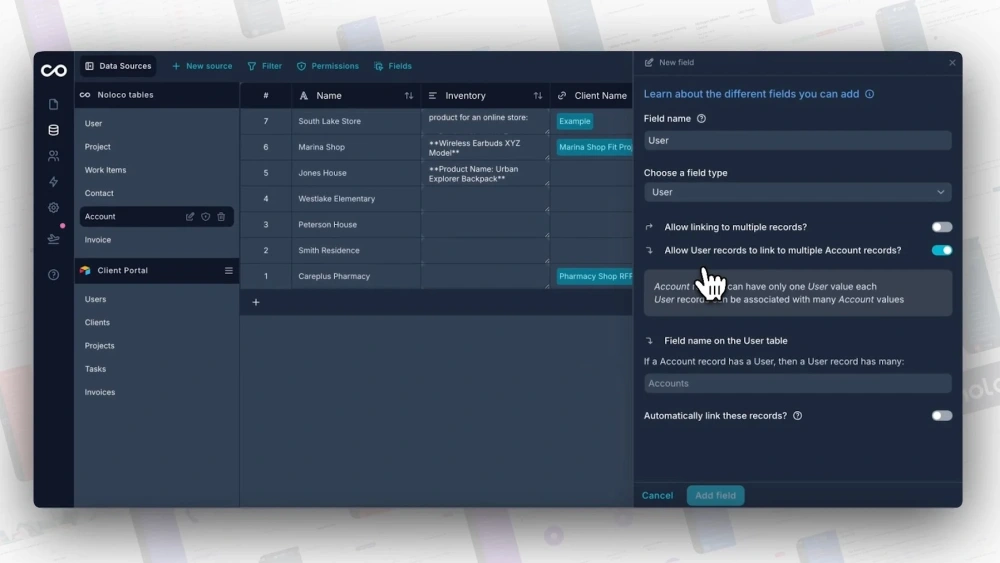Click help icon beside Automatically link these records
Viewport: 1000px width, 563px height.
tap(797, 416)
